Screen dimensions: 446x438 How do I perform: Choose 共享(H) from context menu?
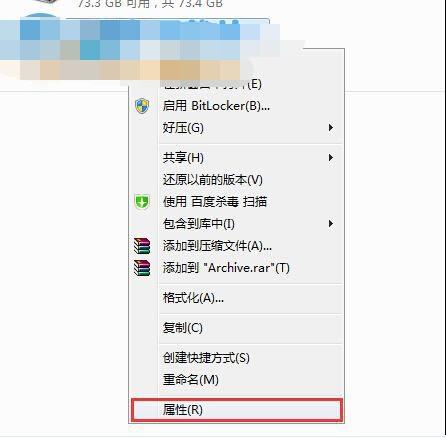(236, 158)
